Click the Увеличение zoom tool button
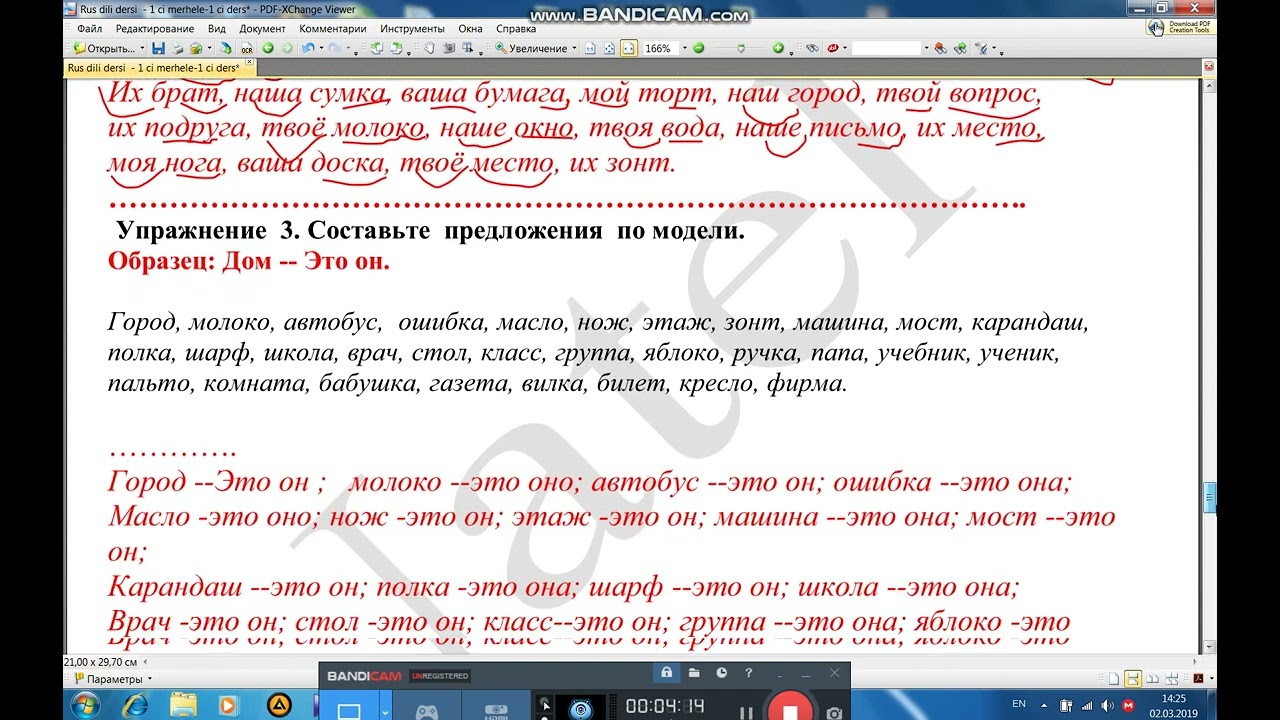The width and height of the screenshot is (1280, 720). (x=531, y=48)
